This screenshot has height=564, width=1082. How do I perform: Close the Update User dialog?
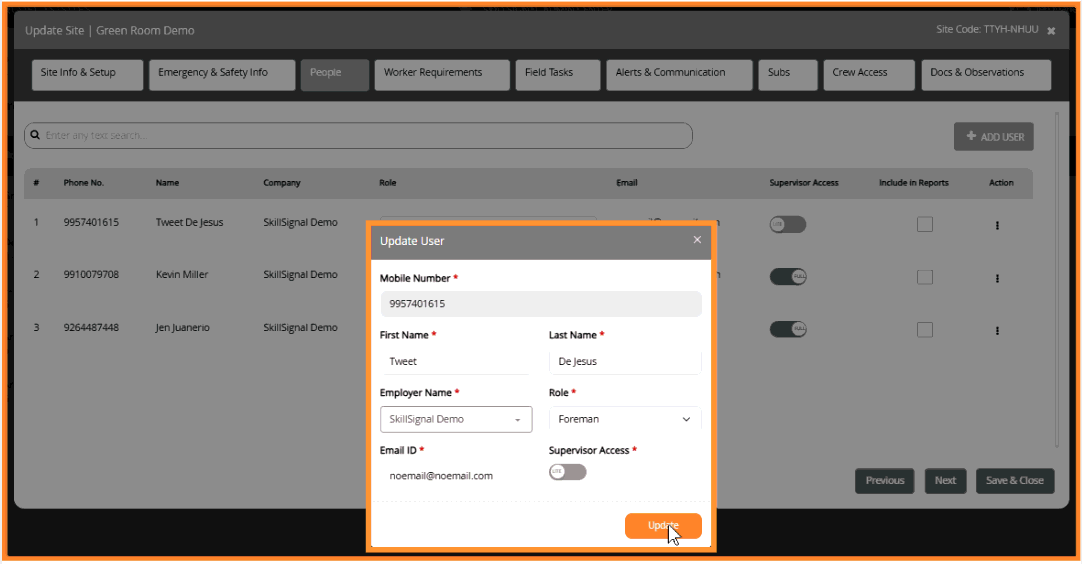[x=697, y=240]
